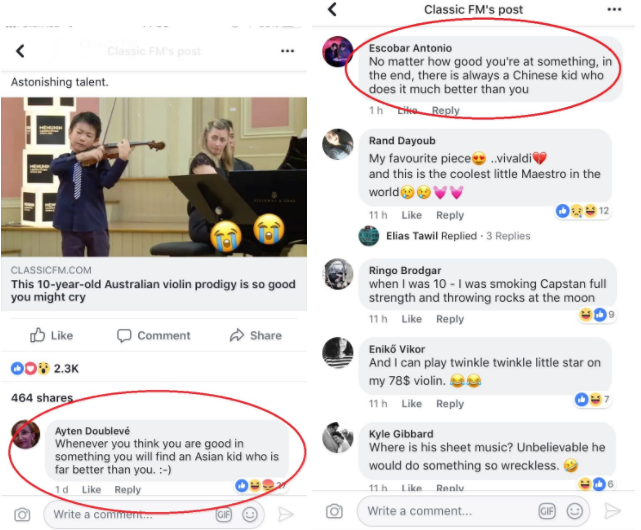Tap the Share button under the post

tap(255, 335)
